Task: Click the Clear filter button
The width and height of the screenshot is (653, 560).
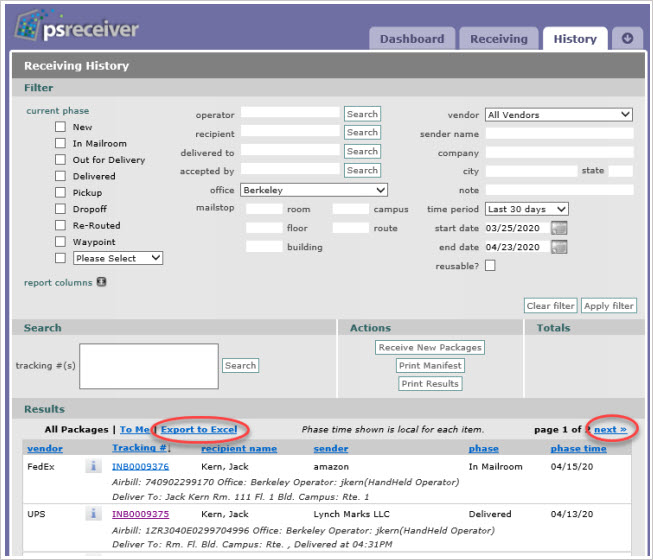Action: tap(551, 306)
